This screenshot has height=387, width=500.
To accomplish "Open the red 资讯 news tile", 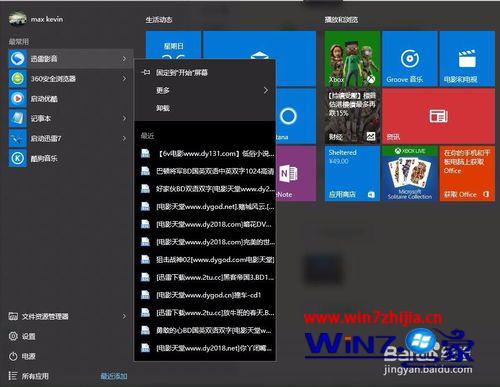I will (x=438, y=116).
